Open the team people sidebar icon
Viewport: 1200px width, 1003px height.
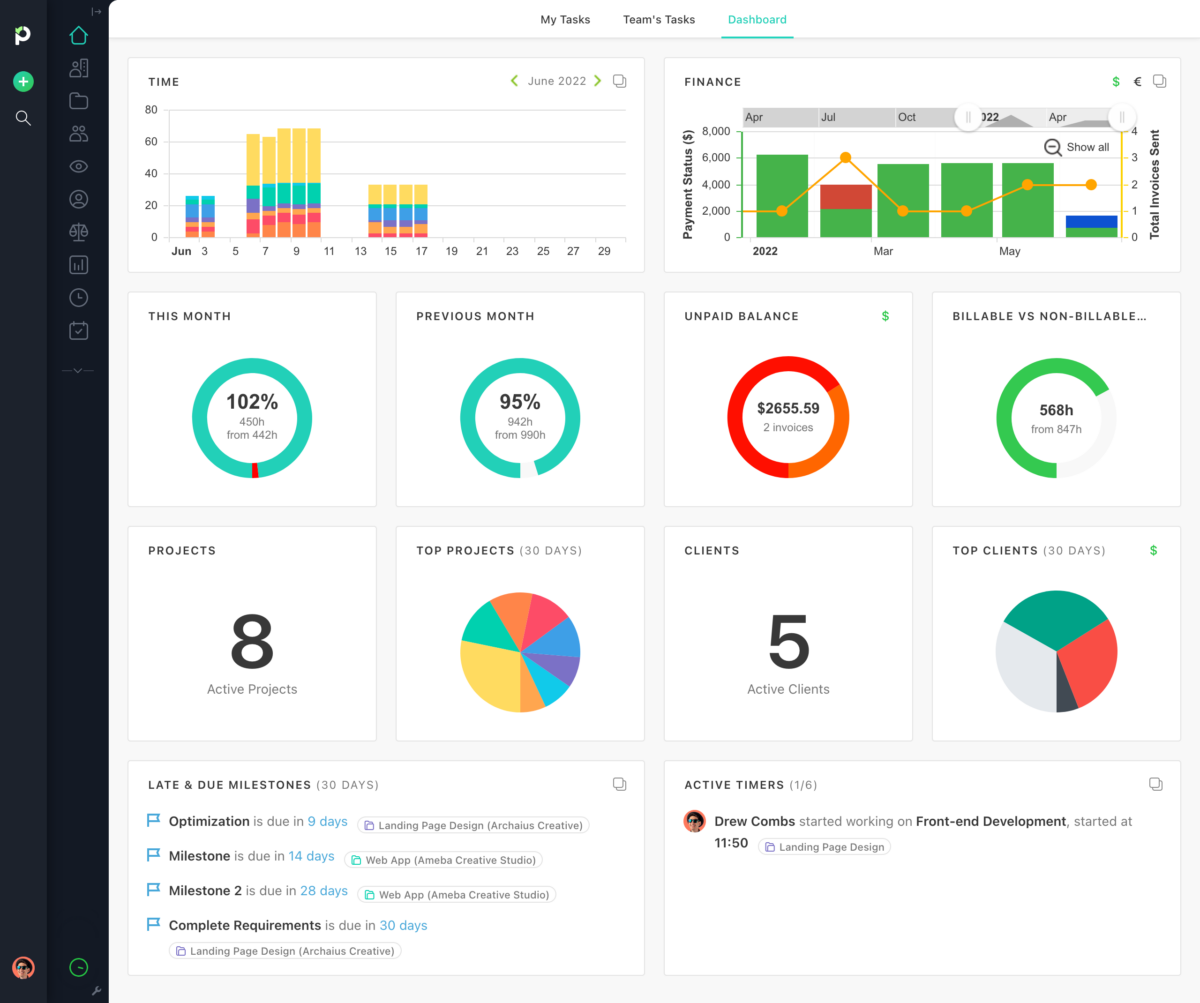[x=78, y=133]
